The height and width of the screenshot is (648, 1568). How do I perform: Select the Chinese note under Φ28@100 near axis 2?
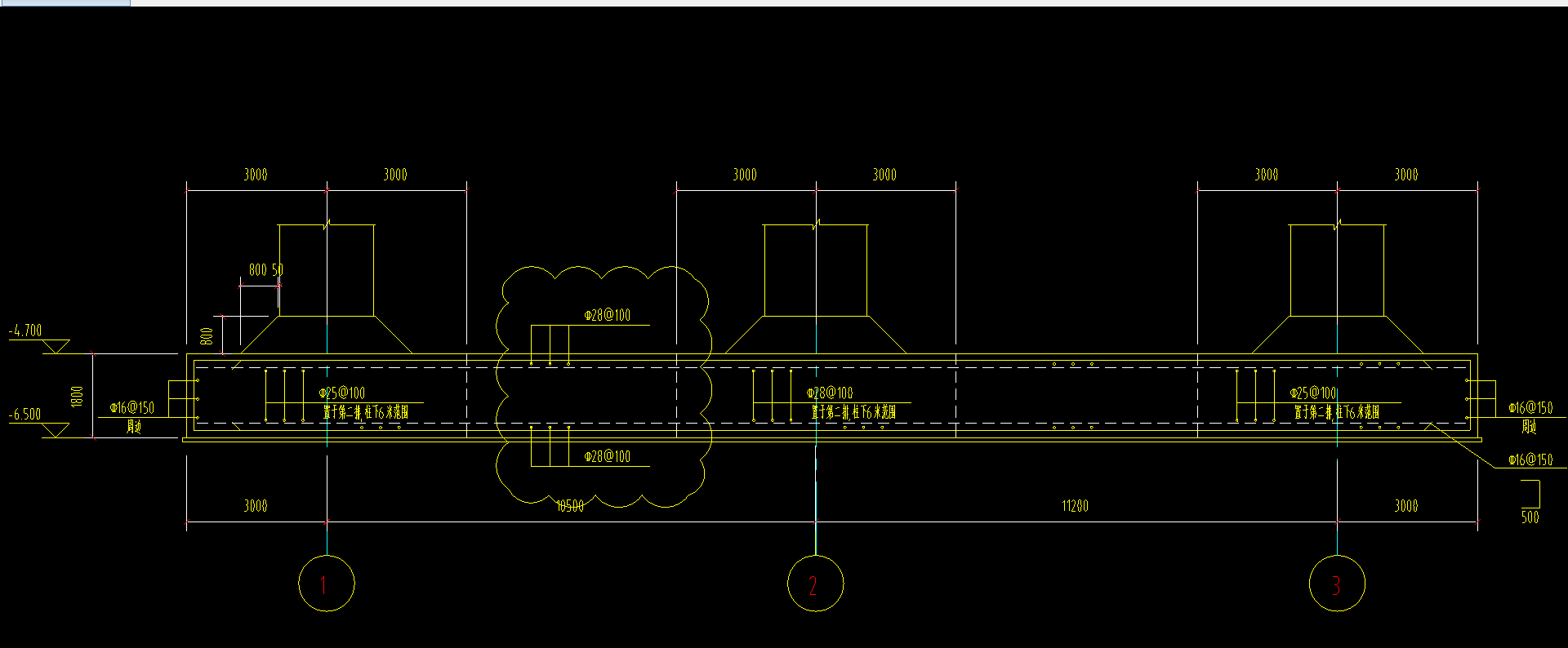(x=853, y=412)
